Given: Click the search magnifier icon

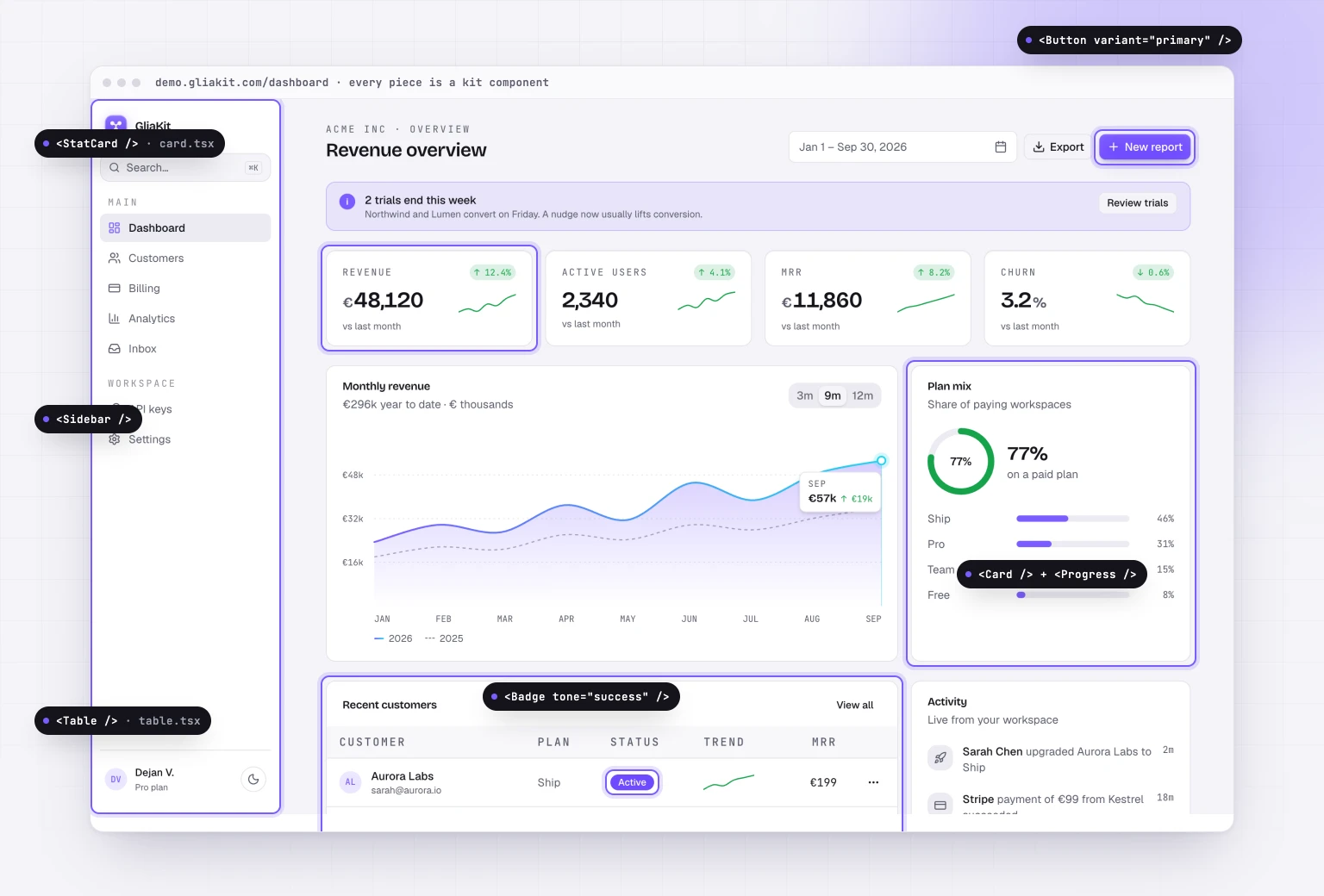Looking at the screenshot, I should 115,168.
